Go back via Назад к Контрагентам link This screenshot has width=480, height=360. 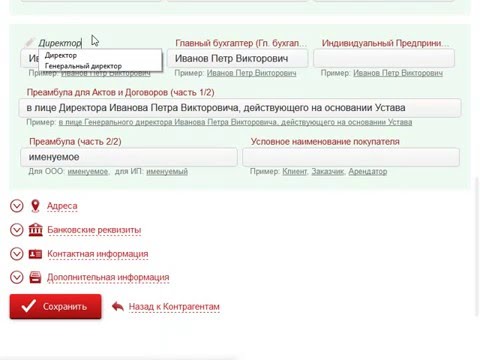(174, 307)
